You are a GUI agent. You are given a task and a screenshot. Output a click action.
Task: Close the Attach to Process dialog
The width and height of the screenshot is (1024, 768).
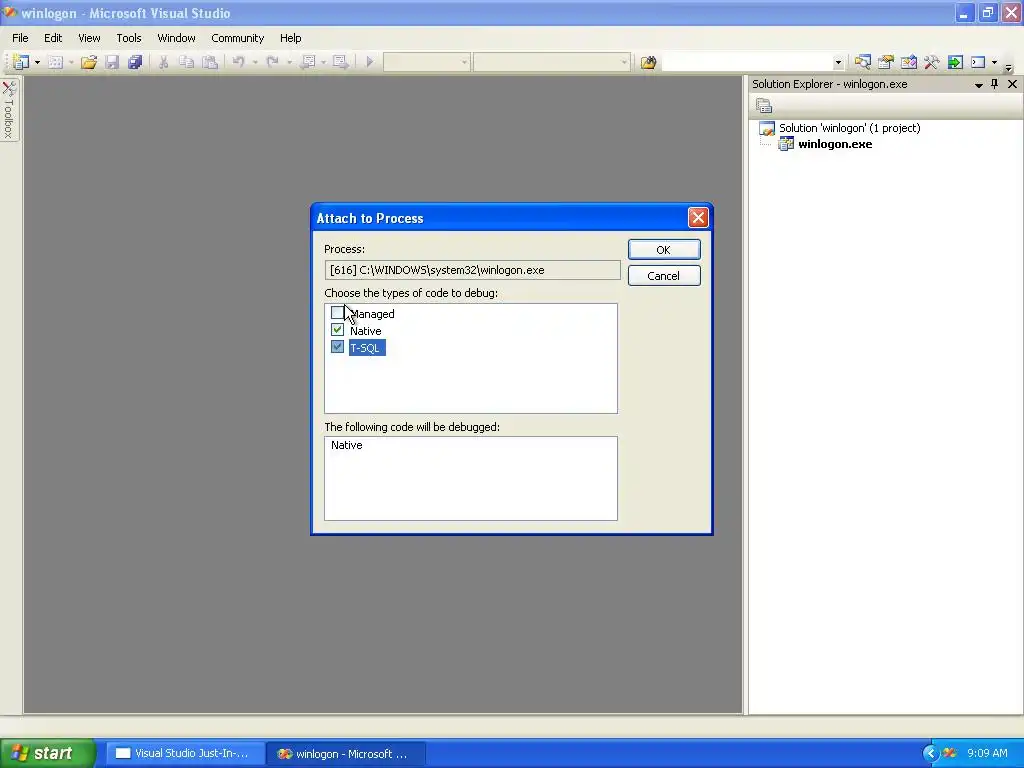point(697,217)
